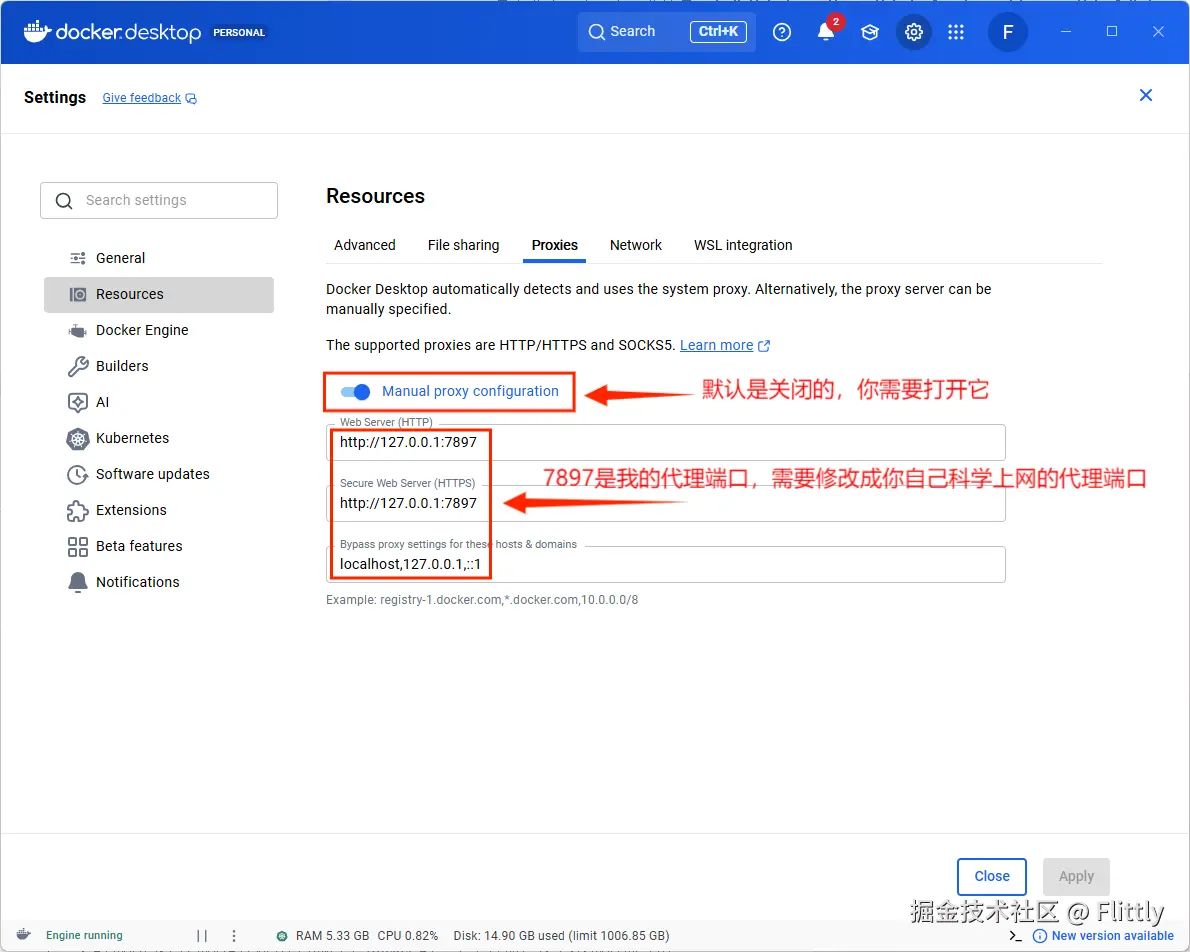The width and height of the screenshot is (1190, 952).
Task: Open the Extensions section
Action: [129, 510]
